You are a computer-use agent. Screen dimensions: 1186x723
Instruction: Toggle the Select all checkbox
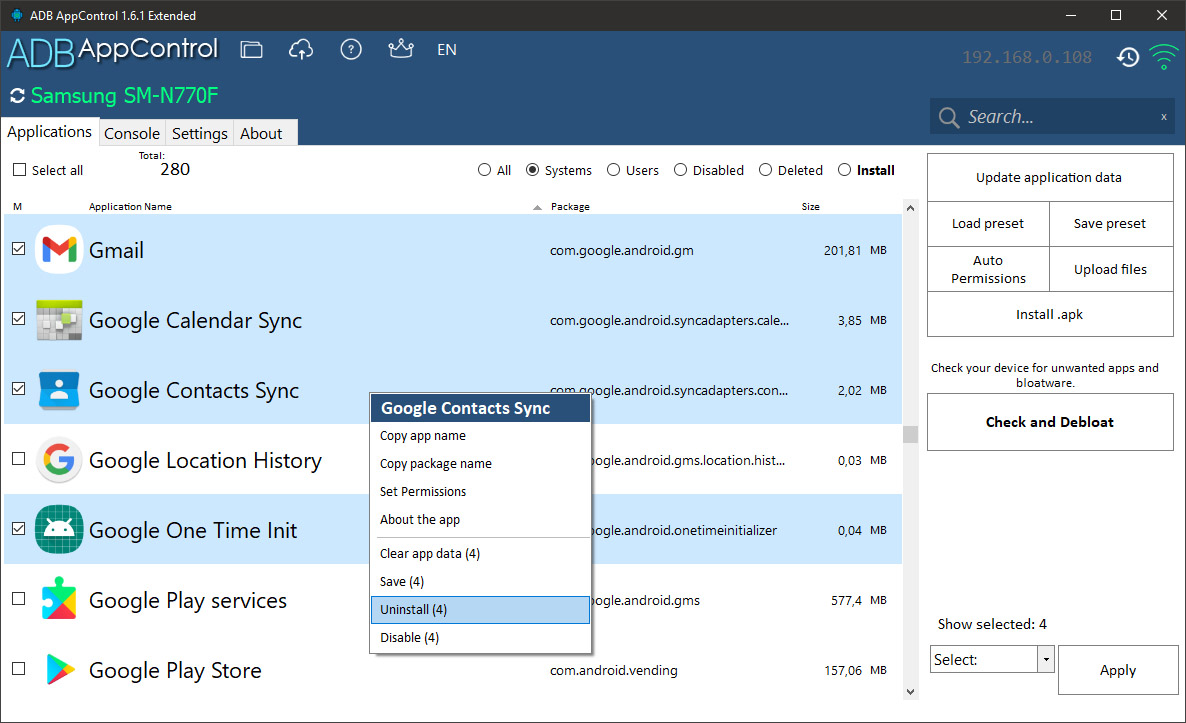point(20,170)
